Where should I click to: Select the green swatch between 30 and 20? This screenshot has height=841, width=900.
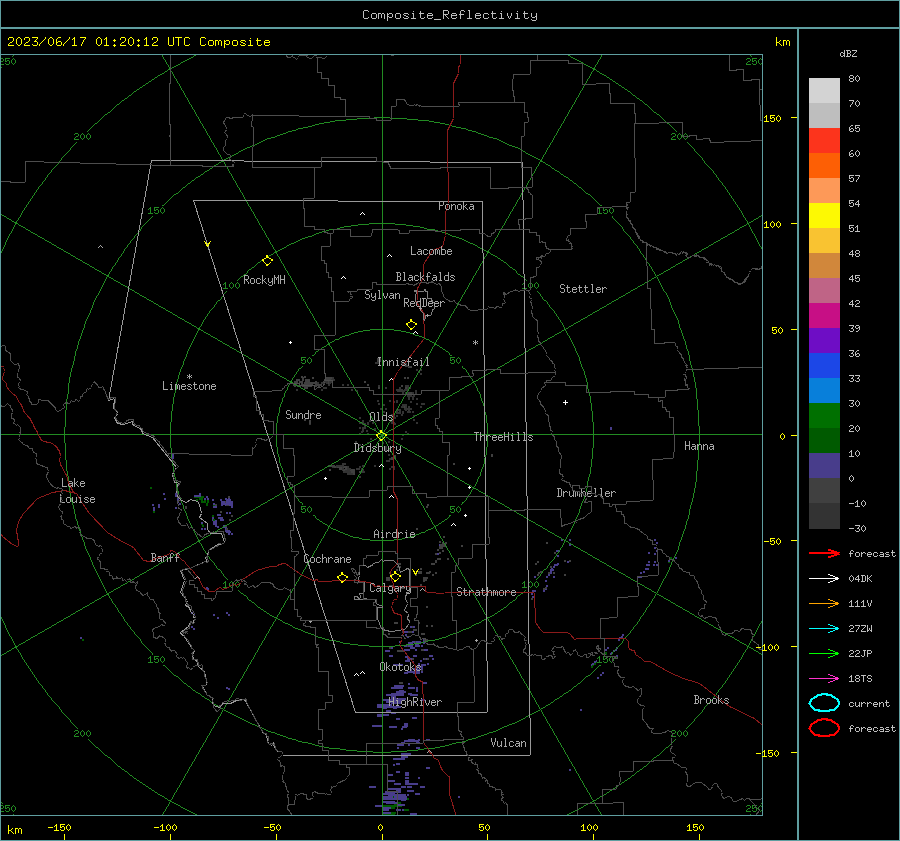click(824, 415)
